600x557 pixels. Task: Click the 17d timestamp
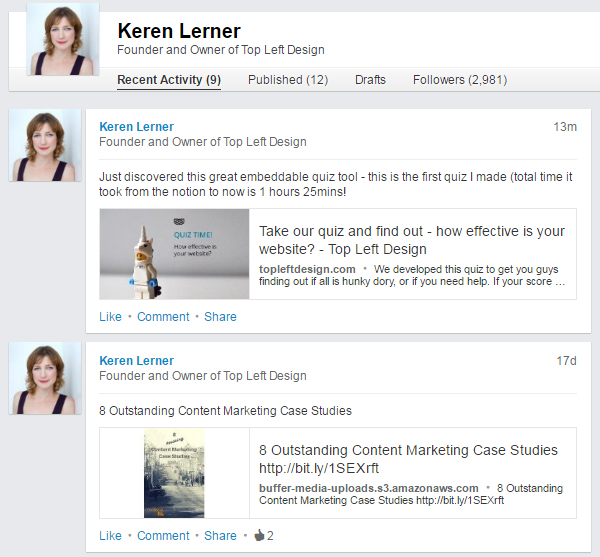tap(566, 361)
